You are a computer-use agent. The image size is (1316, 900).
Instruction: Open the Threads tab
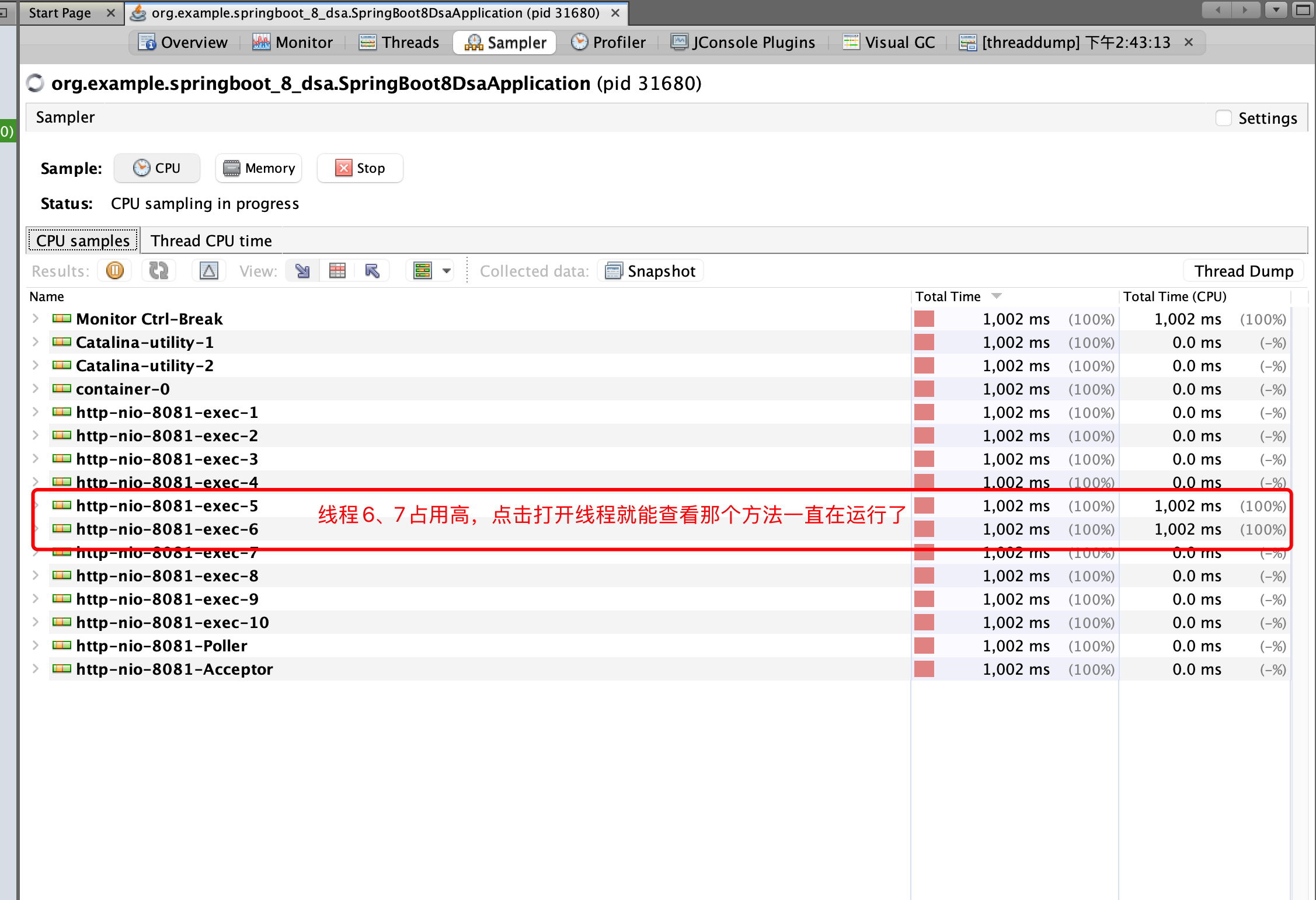pos(399,42)
